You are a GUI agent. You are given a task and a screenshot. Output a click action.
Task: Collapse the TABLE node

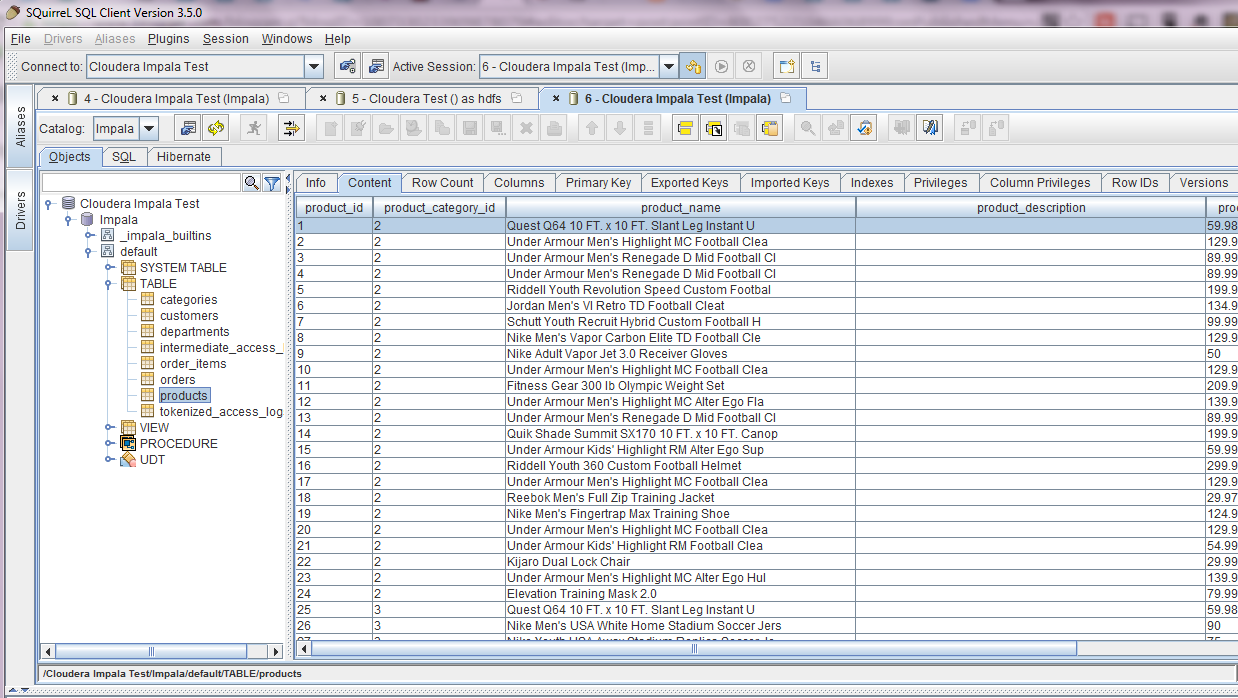[x=109, y=284]
